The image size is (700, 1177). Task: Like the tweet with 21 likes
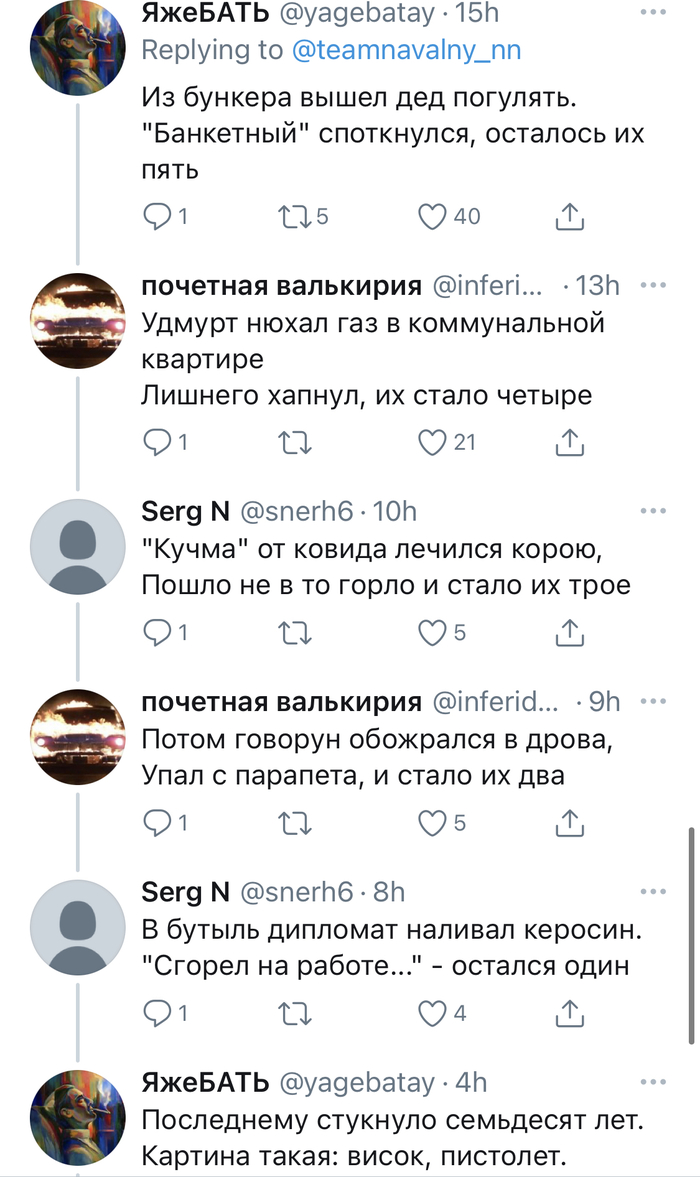(431, 441)
